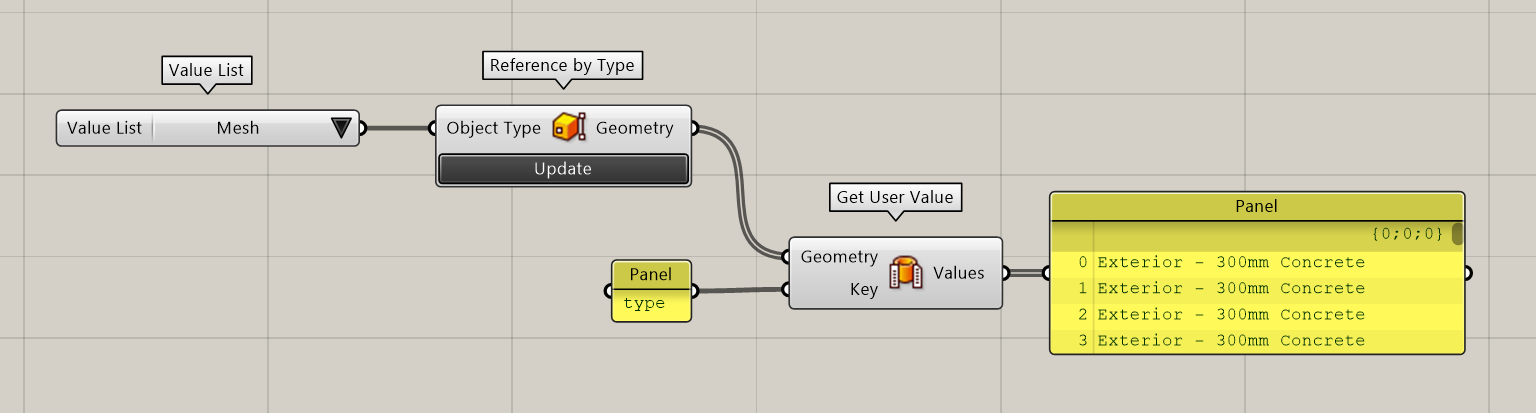Click the panel scrollbar beside {0;0;0}
This screenshot has width=1536, height=413.
pos(1457,234)
